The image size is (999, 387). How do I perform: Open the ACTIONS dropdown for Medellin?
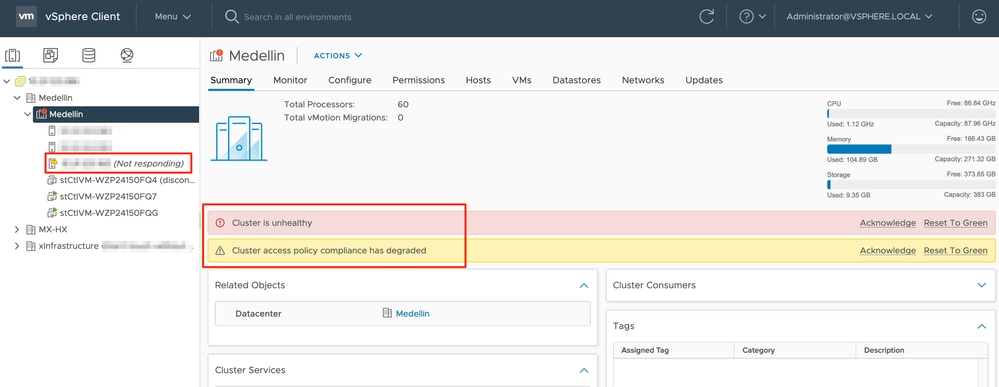(338, 55)
